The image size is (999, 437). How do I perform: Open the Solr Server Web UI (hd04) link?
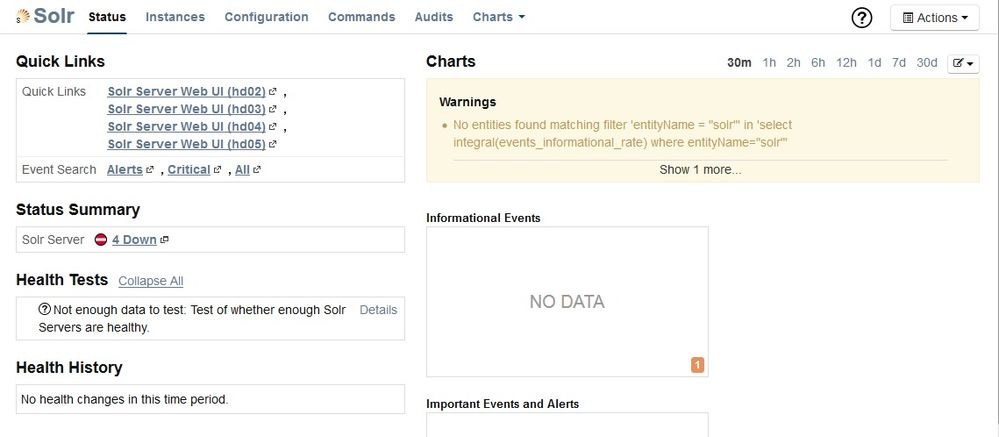coord(186,127)
